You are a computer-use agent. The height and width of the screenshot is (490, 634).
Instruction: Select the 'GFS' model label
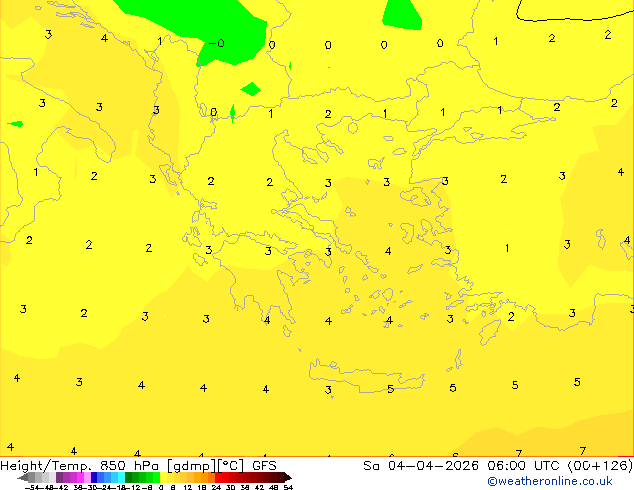point(264,466)
